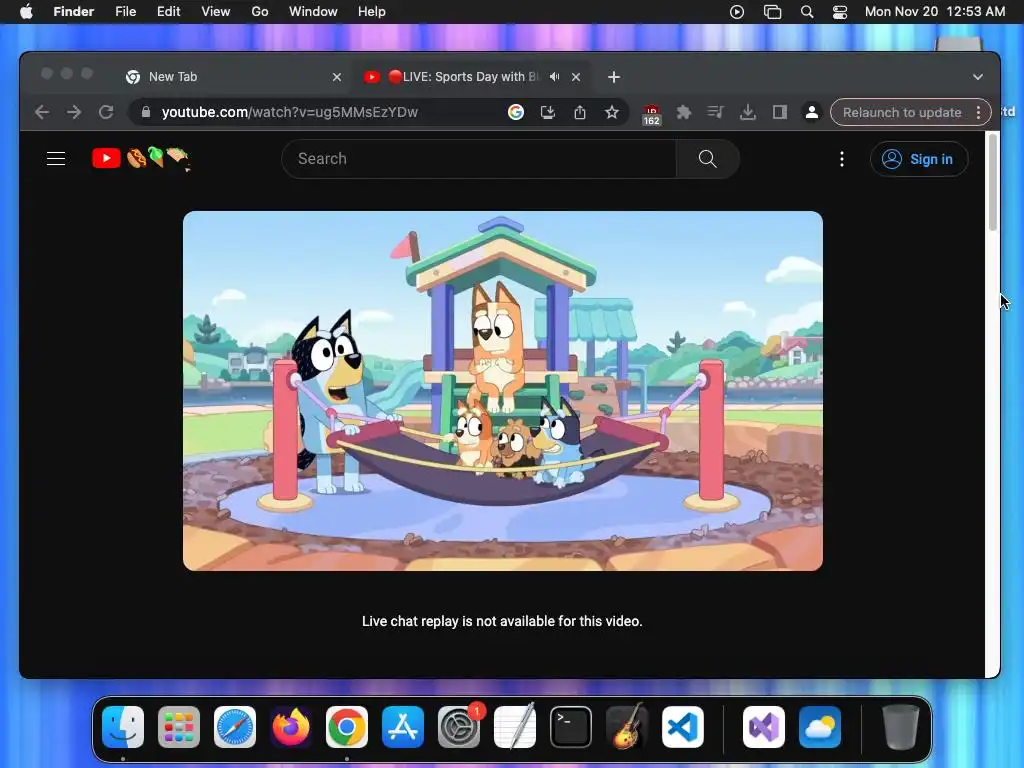Click Relaunch to update button

click(x=902, y=112)
